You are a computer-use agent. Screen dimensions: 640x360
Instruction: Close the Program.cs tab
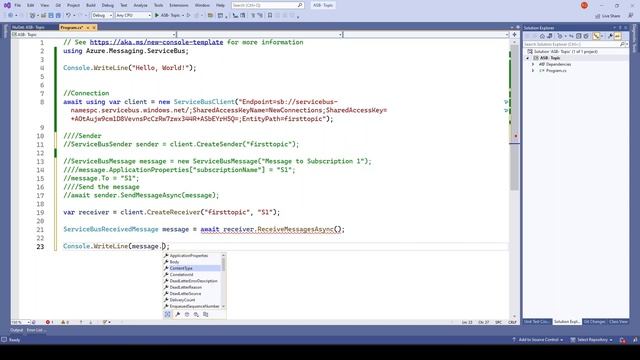click(x=94, y=27)
